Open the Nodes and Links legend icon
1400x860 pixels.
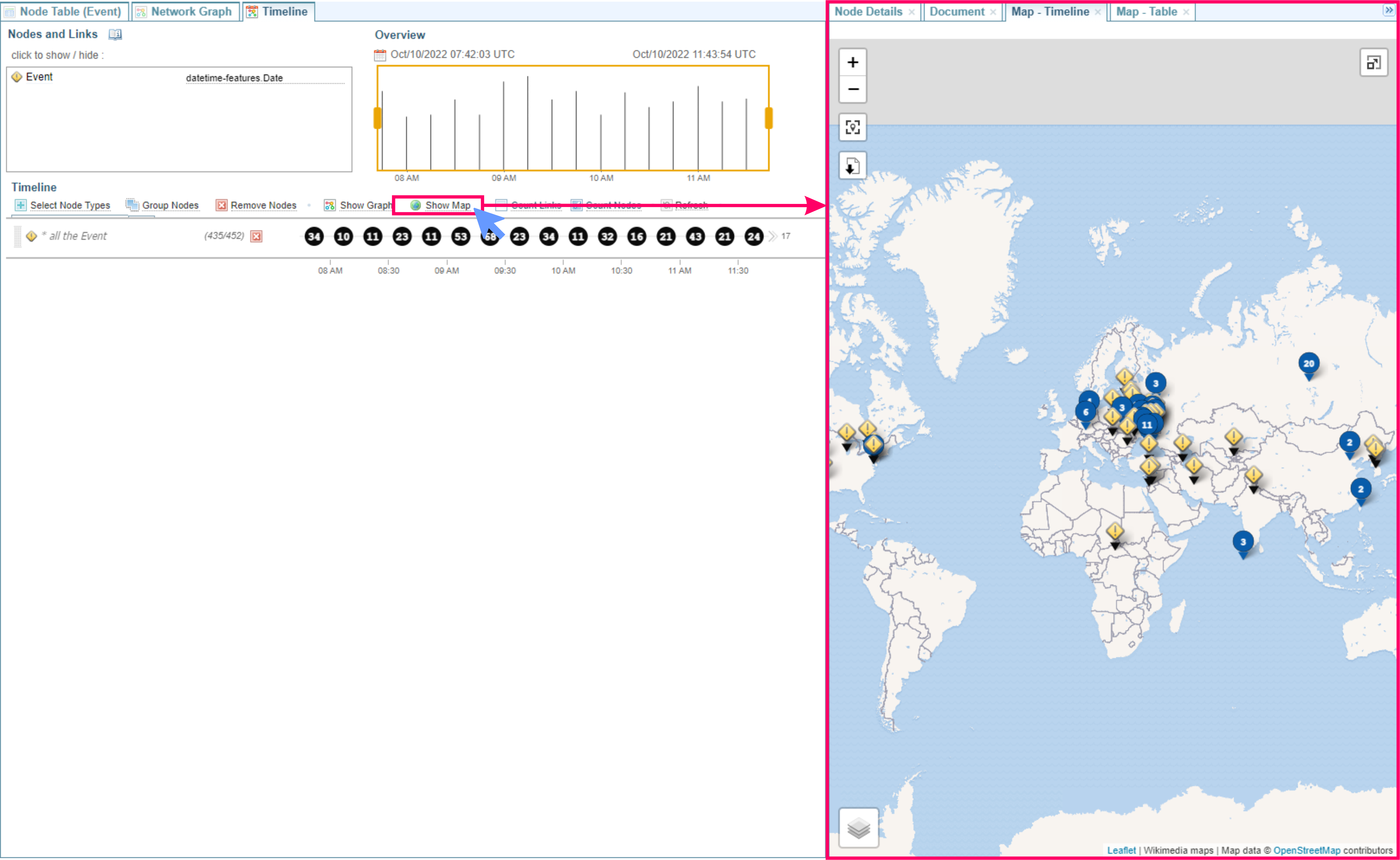[x=115, y=35]
